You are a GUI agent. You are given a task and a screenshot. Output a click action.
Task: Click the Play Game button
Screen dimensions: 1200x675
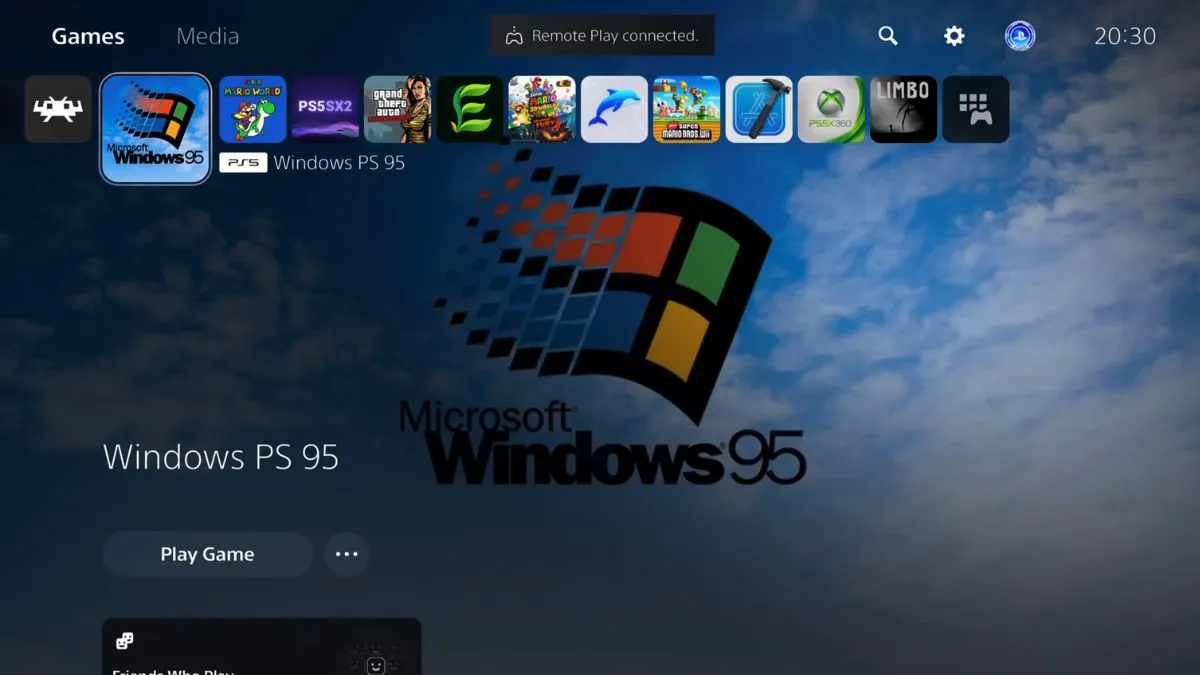pos(208,554)
